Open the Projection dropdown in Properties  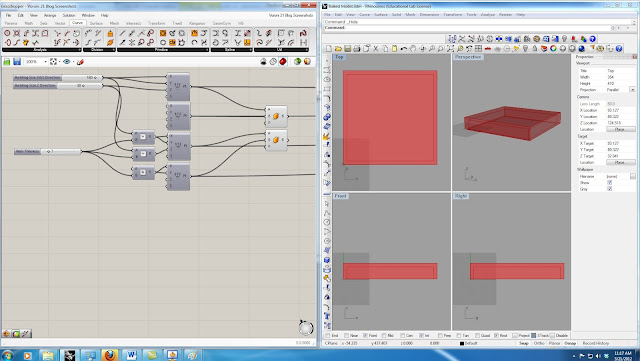632,89
